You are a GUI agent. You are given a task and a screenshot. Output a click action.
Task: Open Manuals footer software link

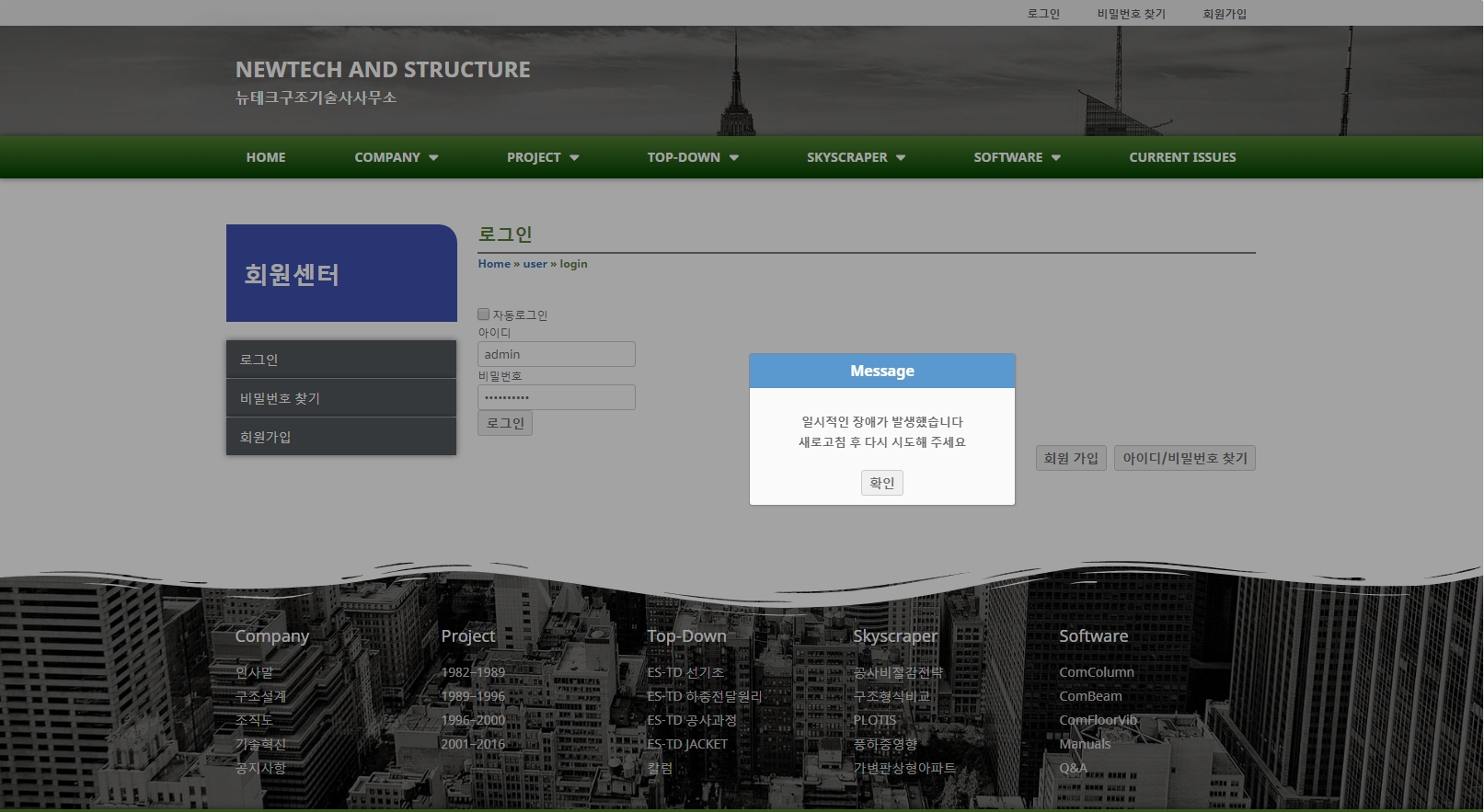click(x=1085, y=744)
